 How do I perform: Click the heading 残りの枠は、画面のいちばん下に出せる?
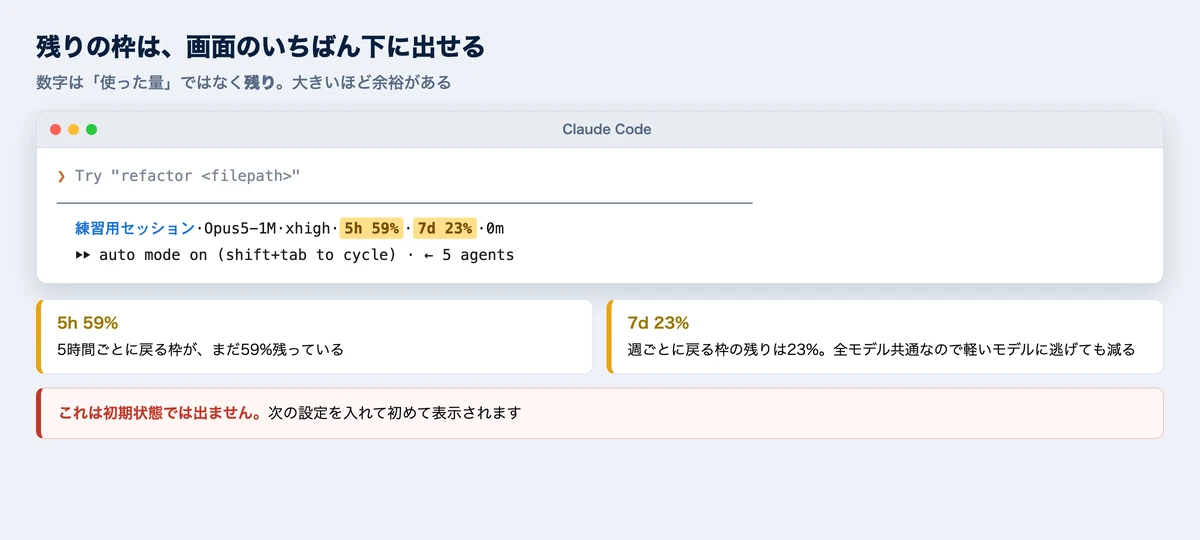pos(261,47)
